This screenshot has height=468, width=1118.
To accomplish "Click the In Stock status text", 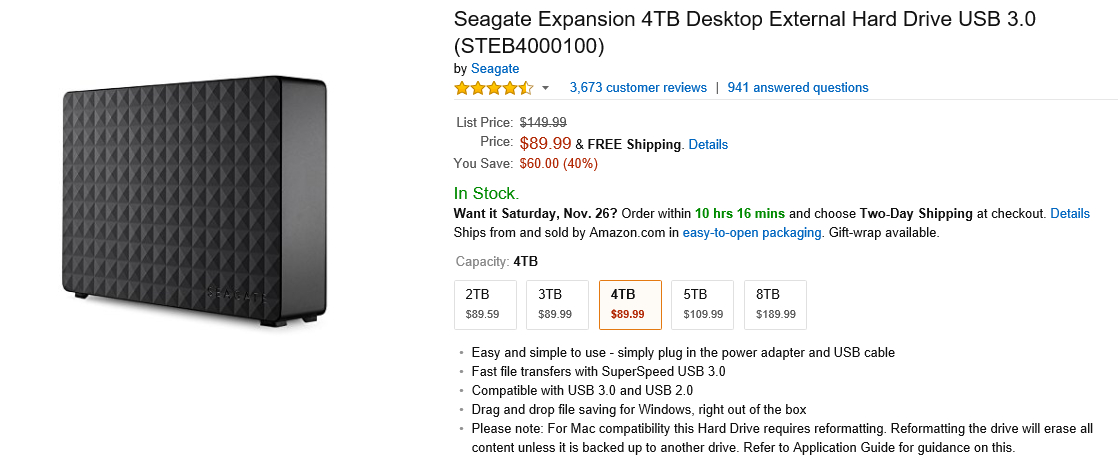I will click(486, 193).
